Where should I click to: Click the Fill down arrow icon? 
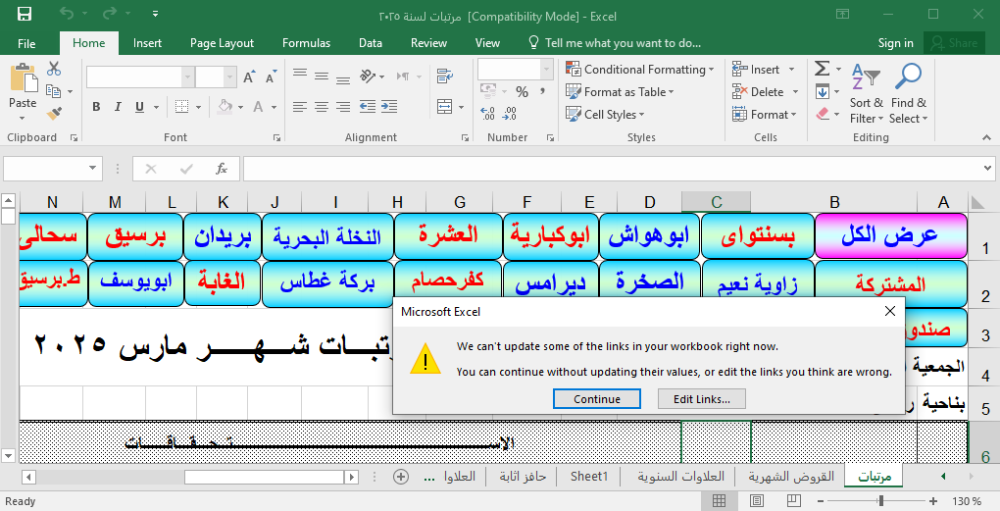[822, 91]
